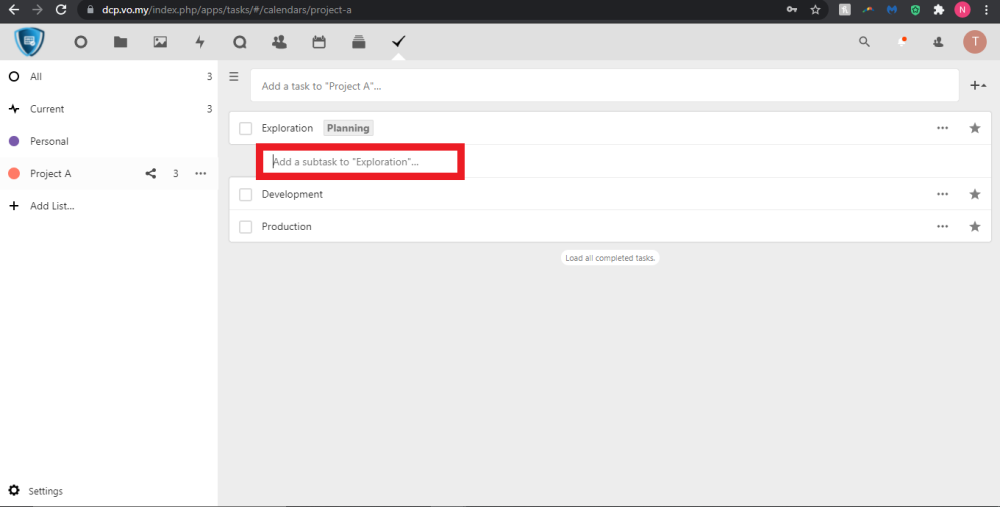Tick the Production task checkbox
Screen dimensions: 1000x507
click(246, 227)
